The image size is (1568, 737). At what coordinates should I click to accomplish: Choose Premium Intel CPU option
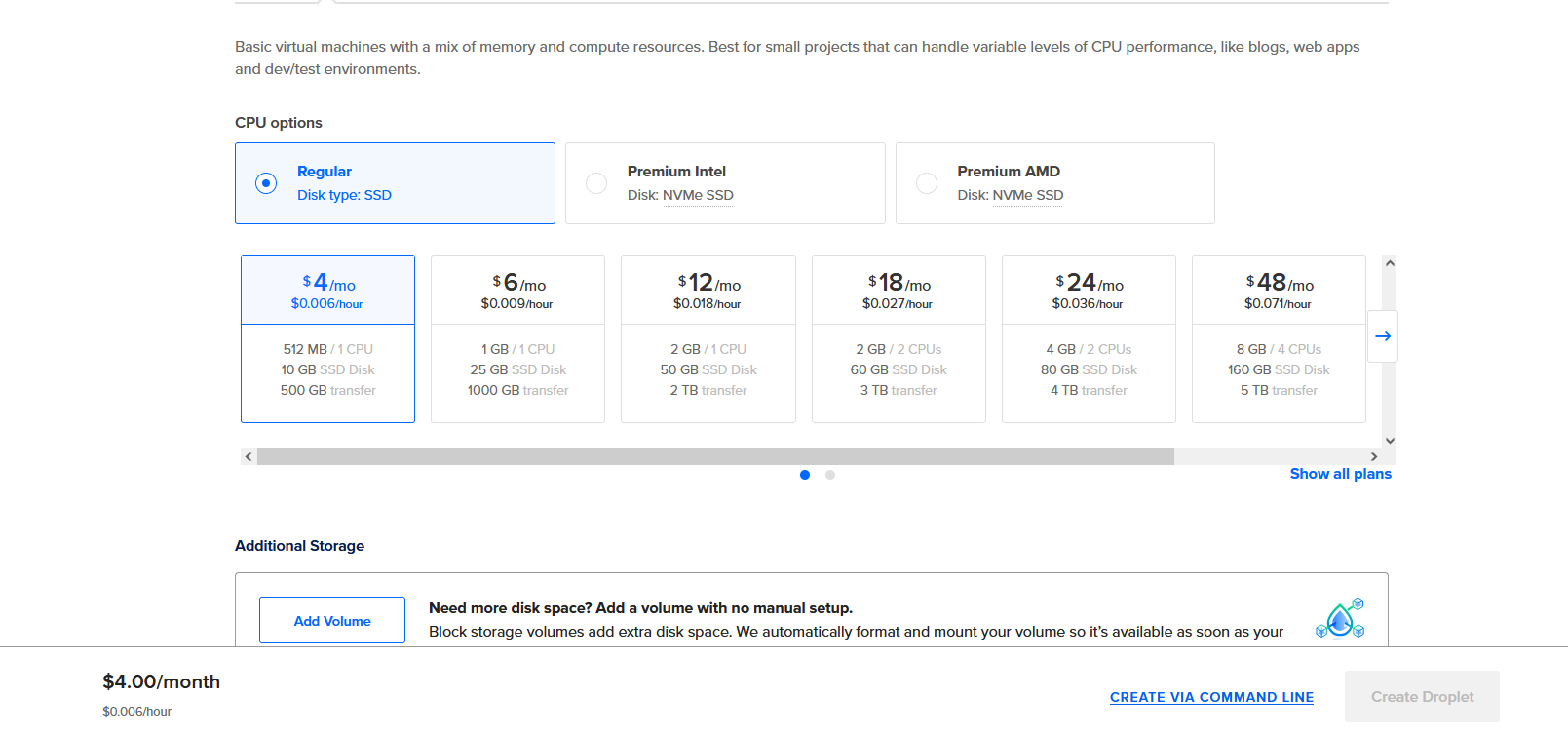[596, 183]
